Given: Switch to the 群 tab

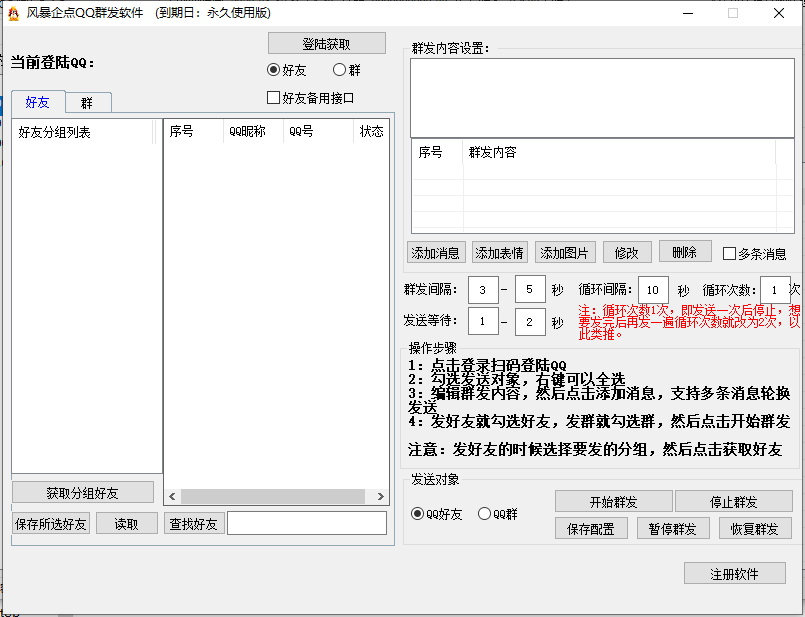Looking at the screenshot, I should 88,102.
